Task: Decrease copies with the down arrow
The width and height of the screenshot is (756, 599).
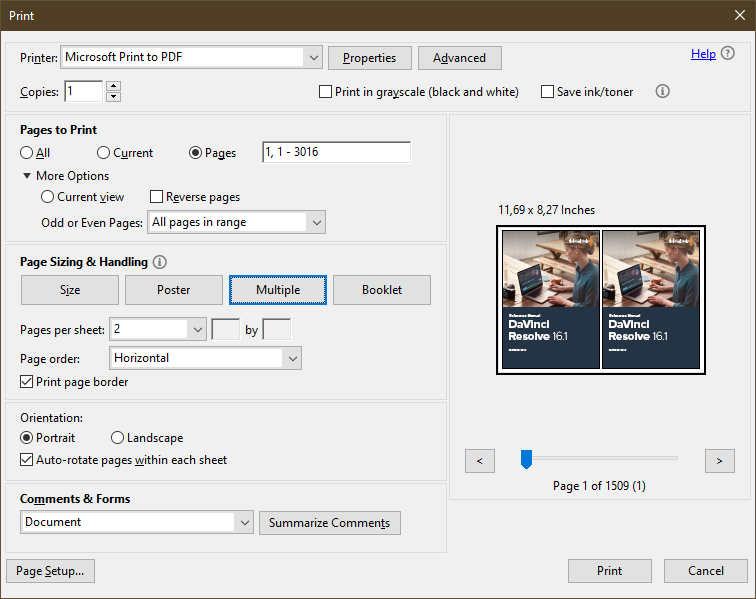Action: (x=113, y=96)
